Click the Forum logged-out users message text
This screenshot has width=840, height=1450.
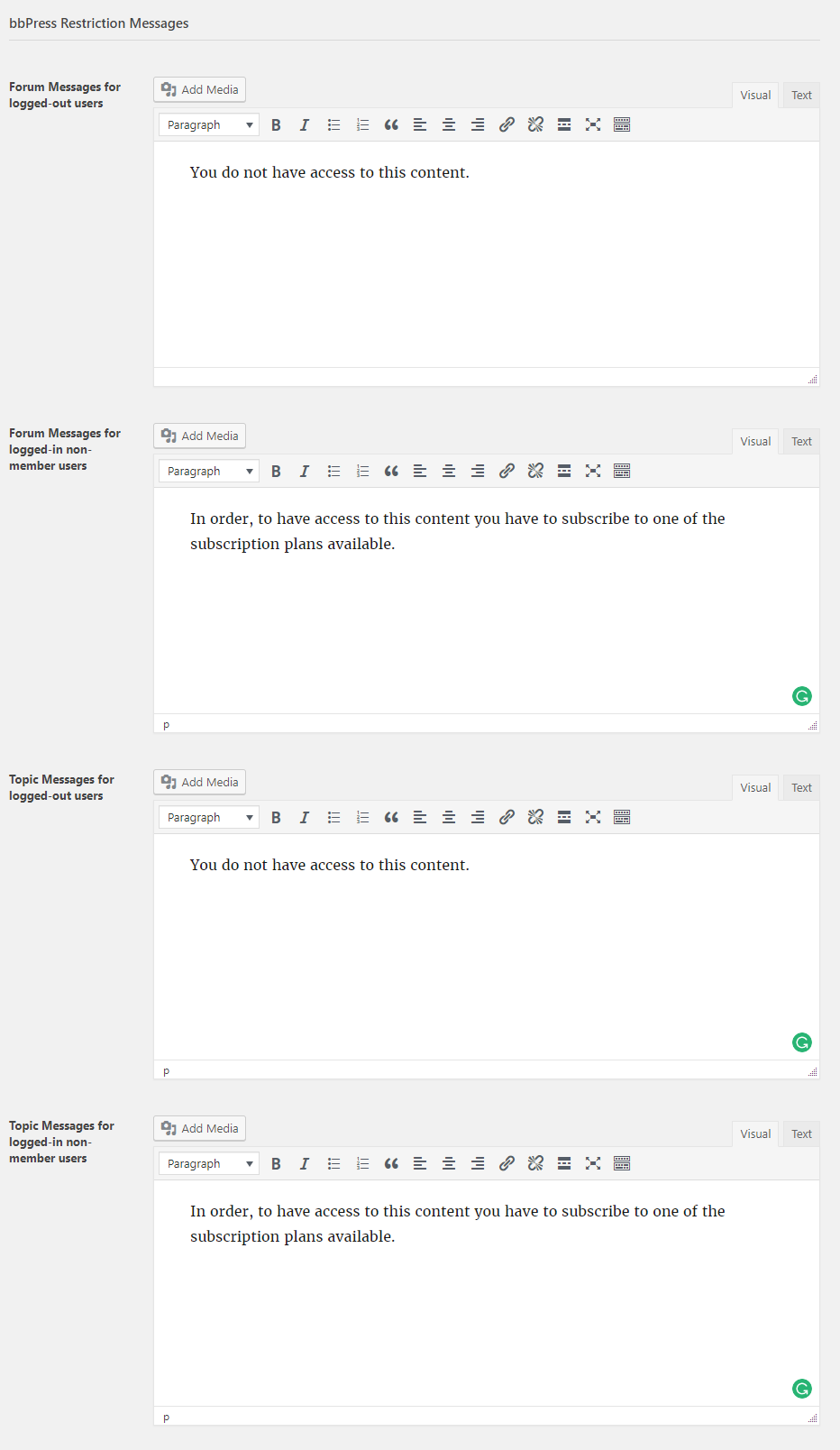(x=329, y=172)
